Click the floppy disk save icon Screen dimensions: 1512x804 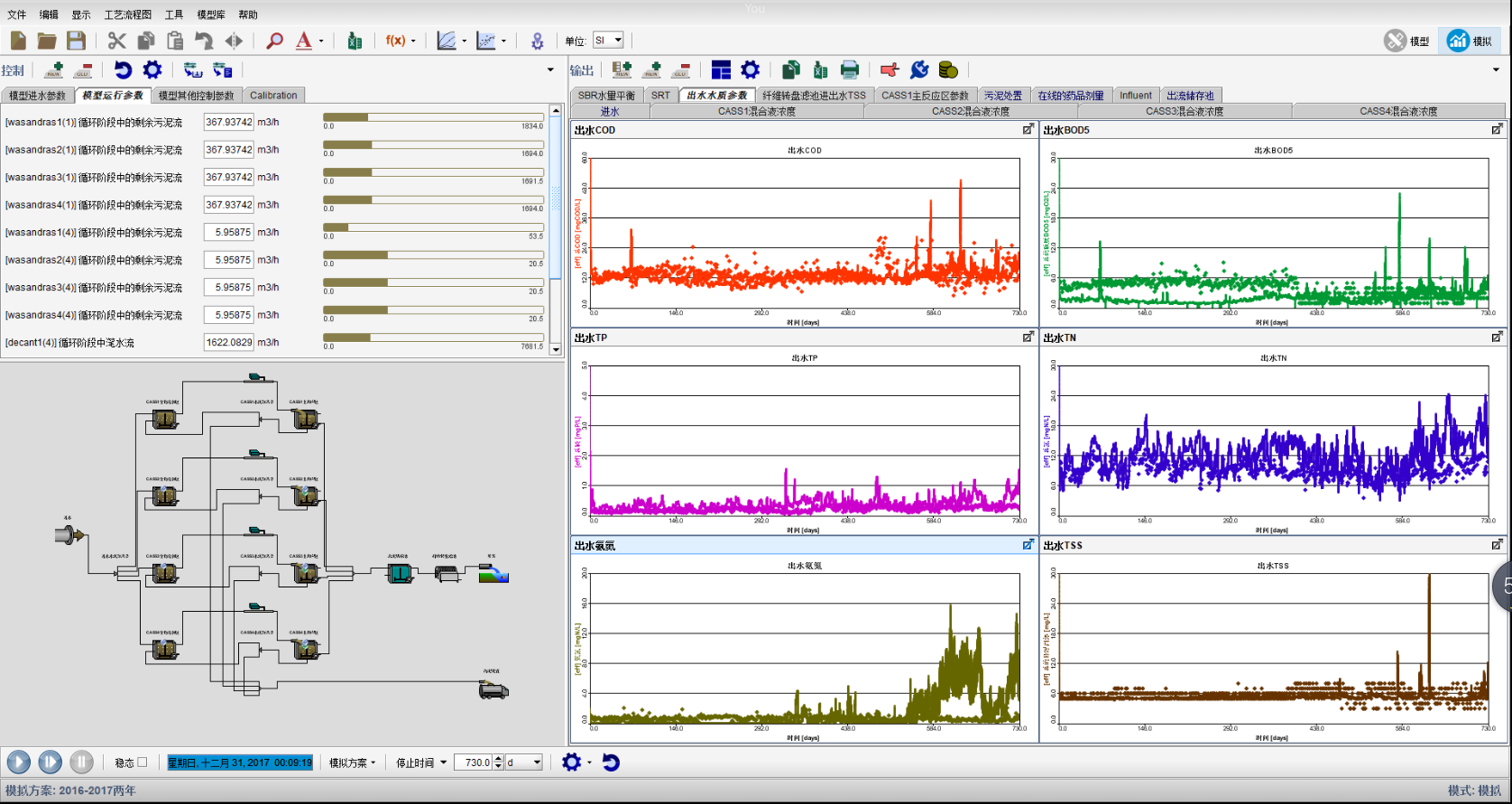tap(76, 41)
